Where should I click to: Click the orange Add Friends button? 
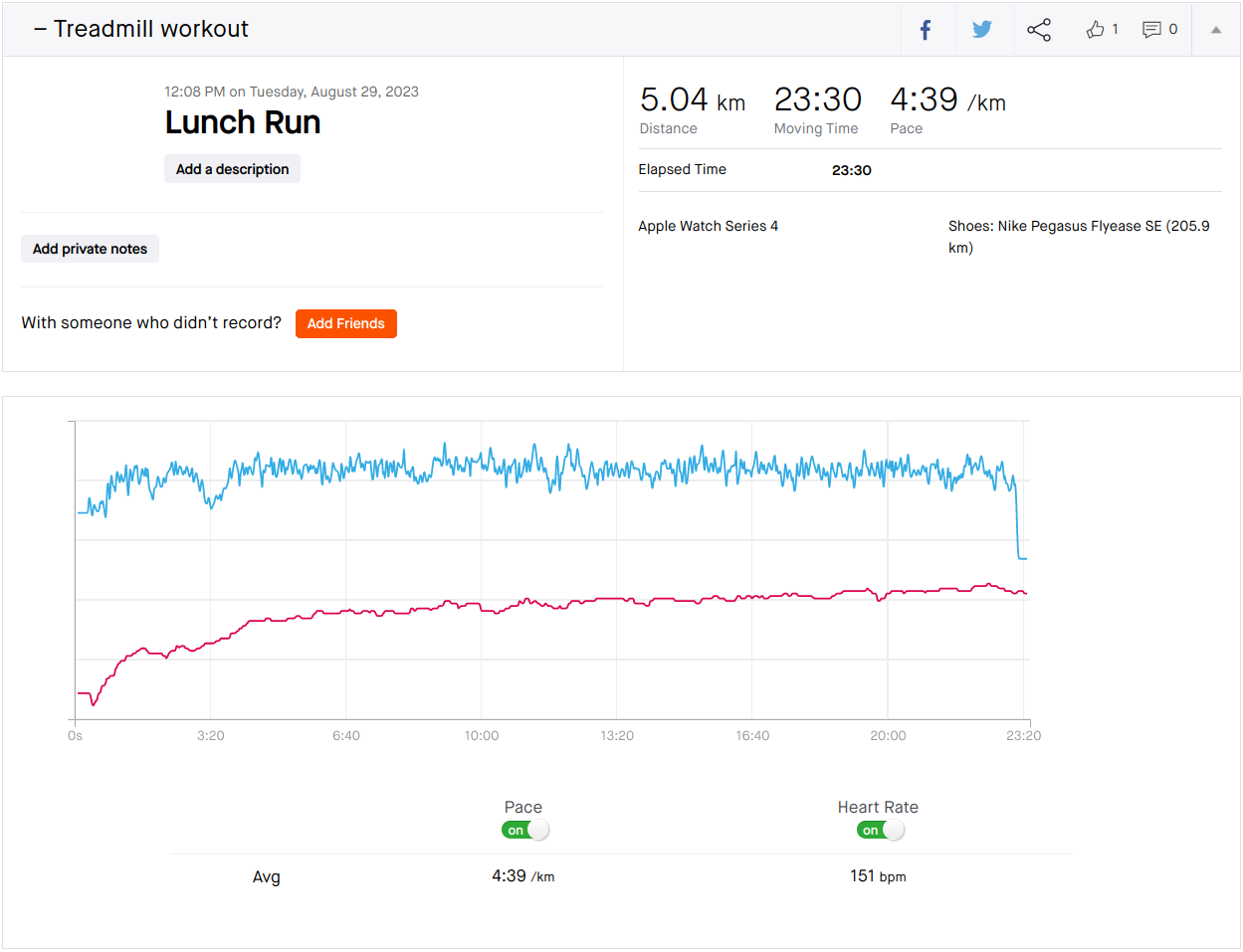click(x=345, y=323)
